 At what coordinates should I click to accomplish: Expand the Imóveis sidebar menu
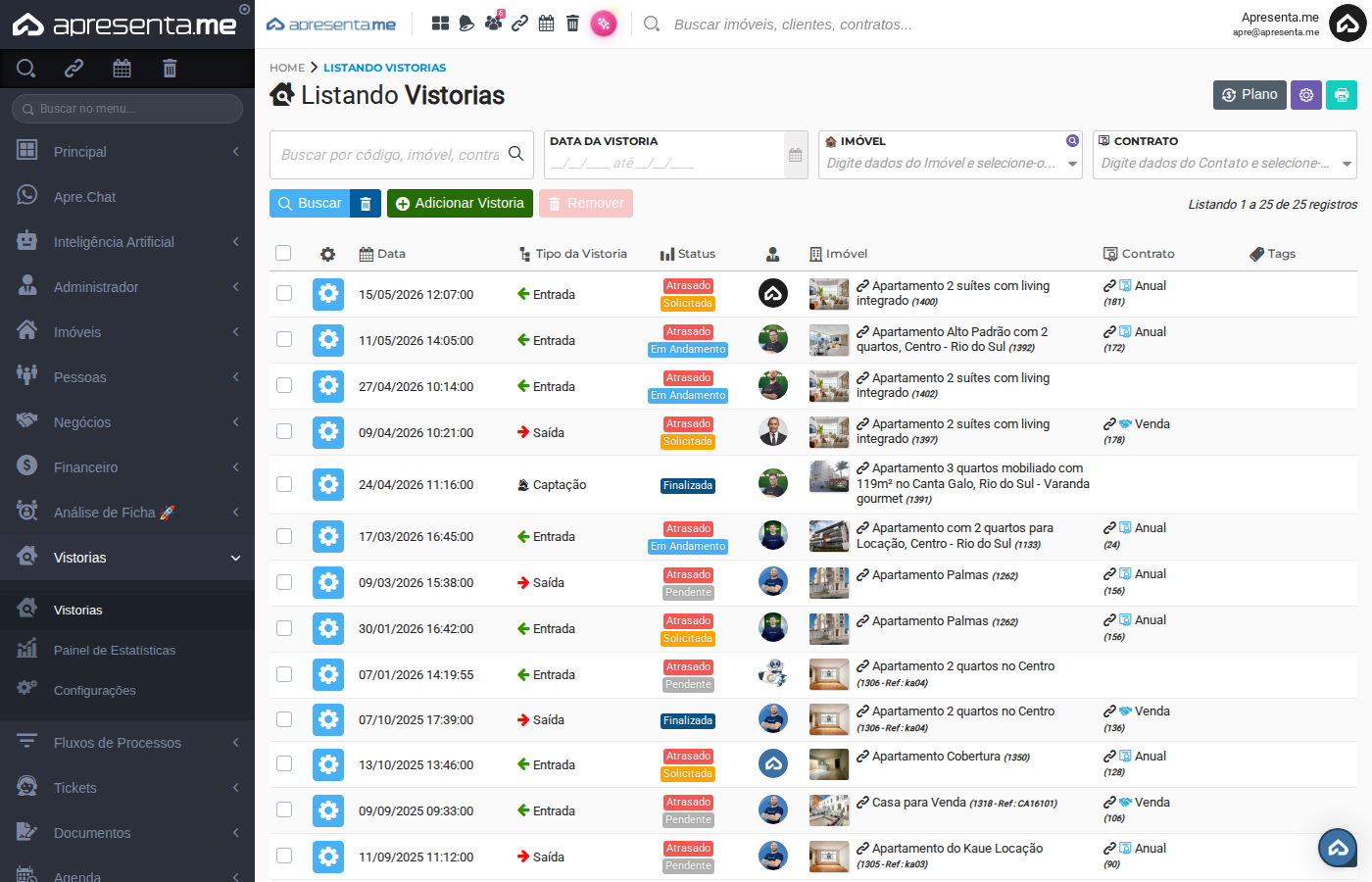tap(127, 332)
